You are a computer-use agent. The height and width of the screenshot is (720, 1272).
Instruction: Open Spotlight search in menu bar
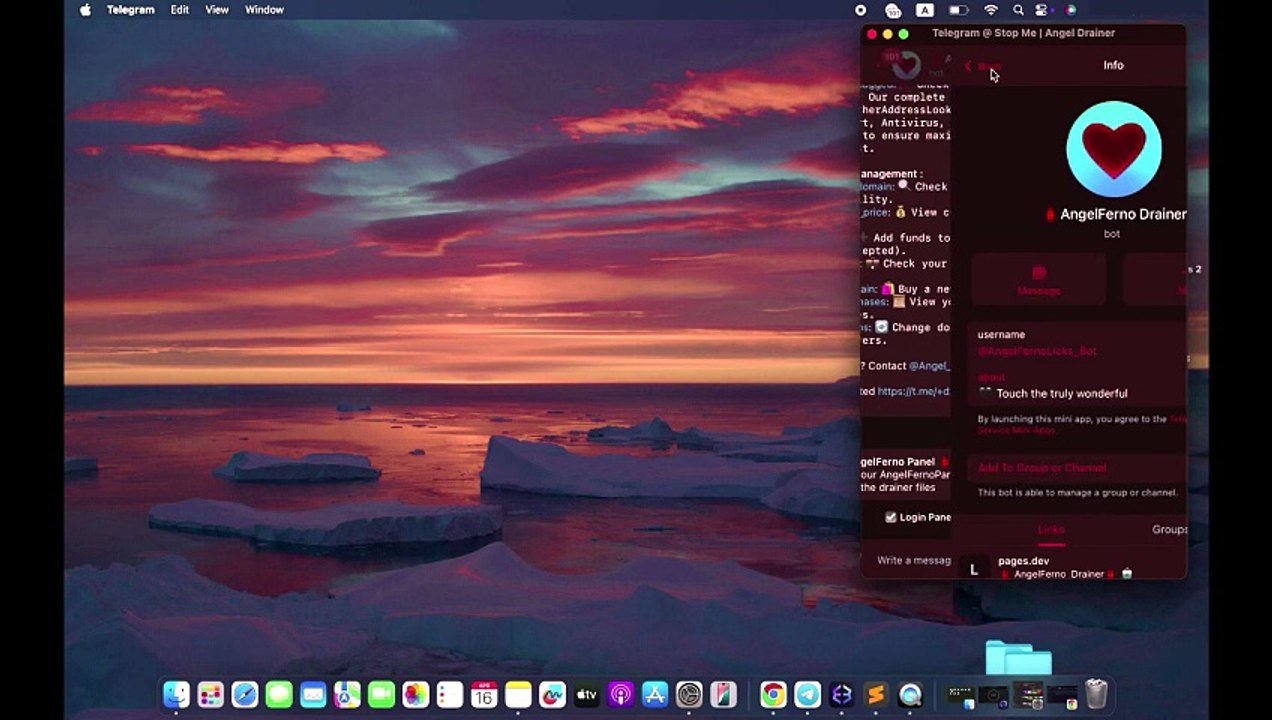pos(1018,10)
